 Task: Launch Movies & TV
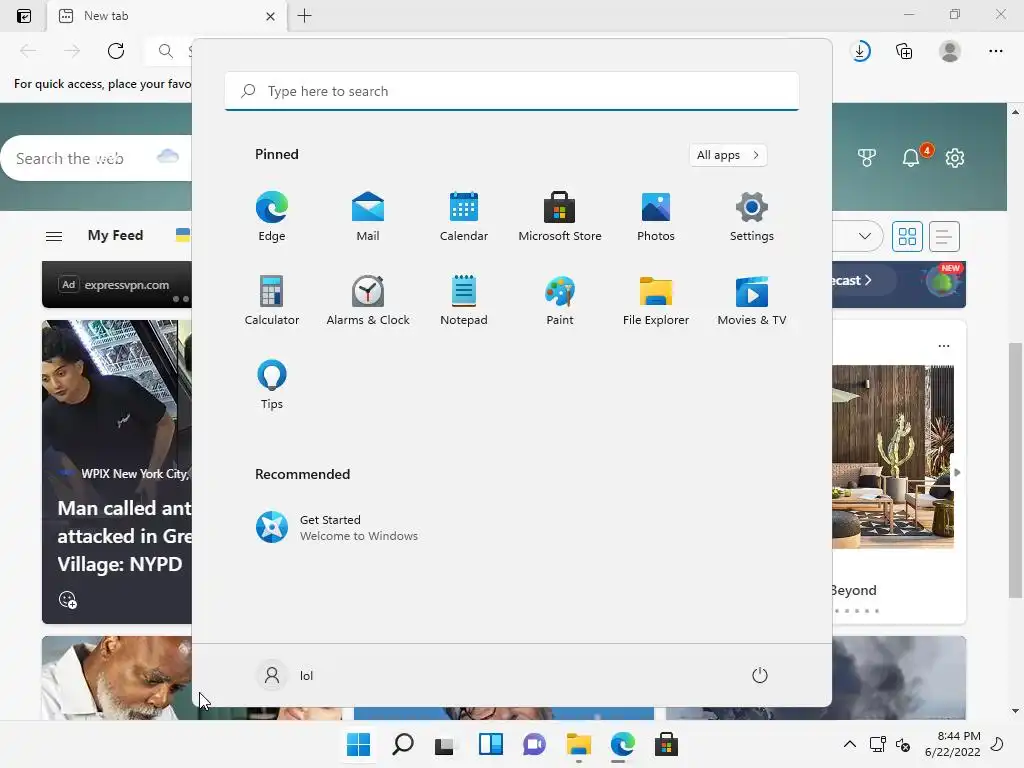pyautogui.click(x=752, y=300)
